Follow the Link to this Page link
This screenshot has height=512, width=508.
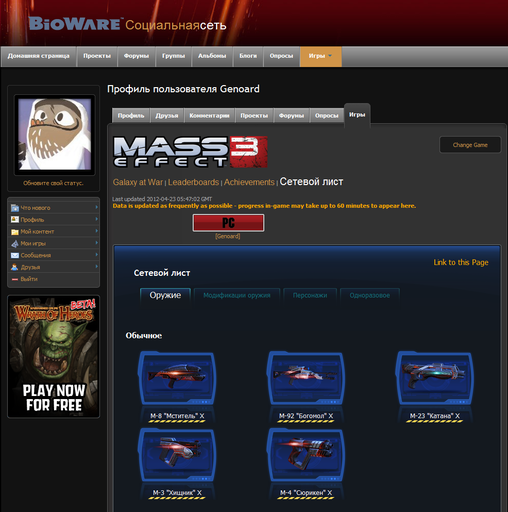coord(461,263)
